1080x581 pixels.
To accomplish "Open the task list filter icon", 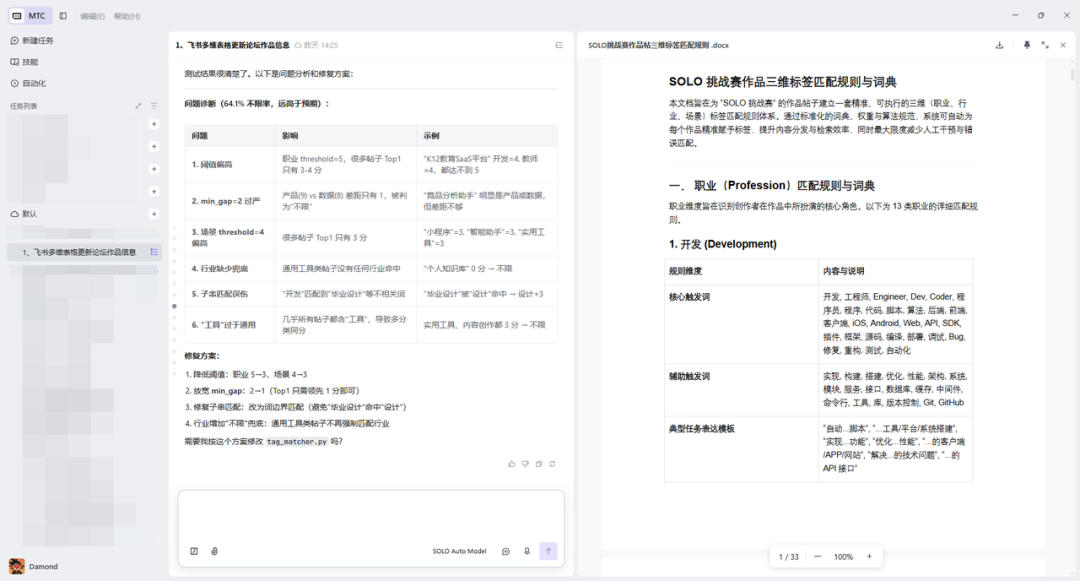I will tap(154, 106).
